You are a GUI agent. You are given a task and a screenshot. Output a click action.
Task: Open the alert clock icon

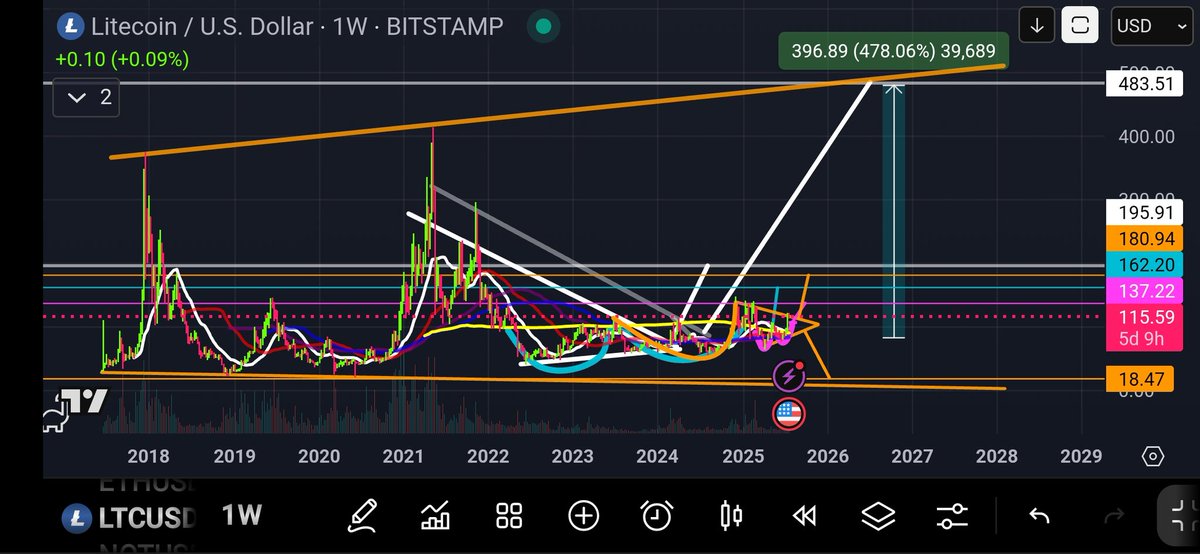[x=657, y=516]
